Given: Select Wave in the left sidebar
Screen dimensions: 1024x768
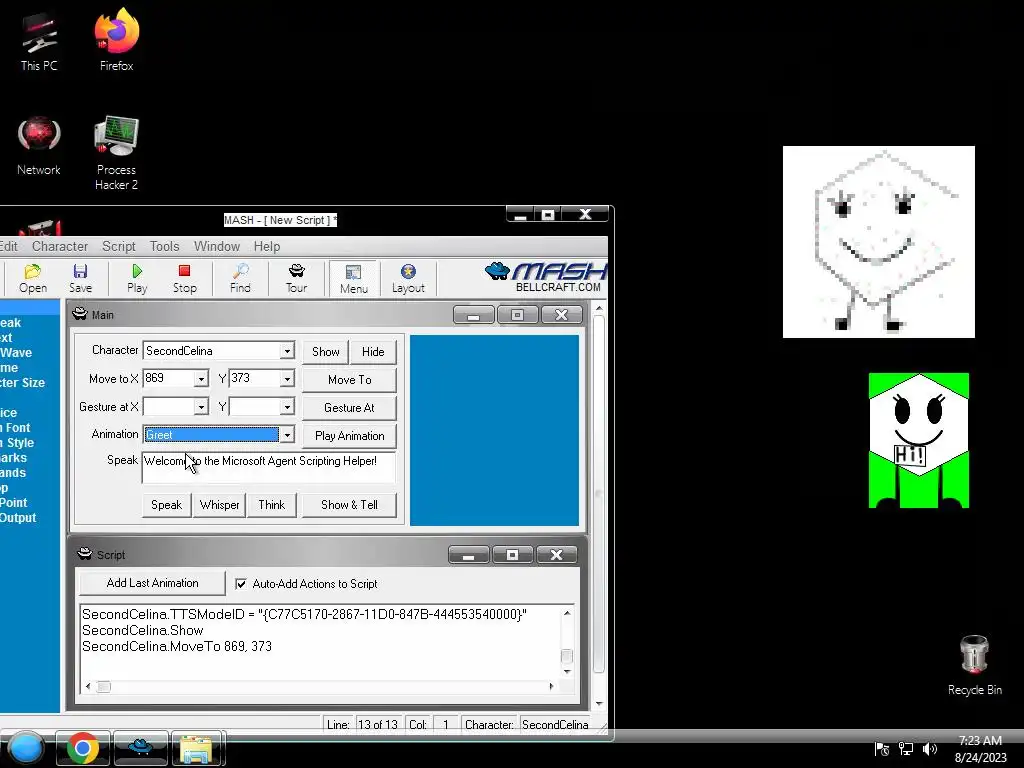Looking at the screenshot, I should (16, 353).
